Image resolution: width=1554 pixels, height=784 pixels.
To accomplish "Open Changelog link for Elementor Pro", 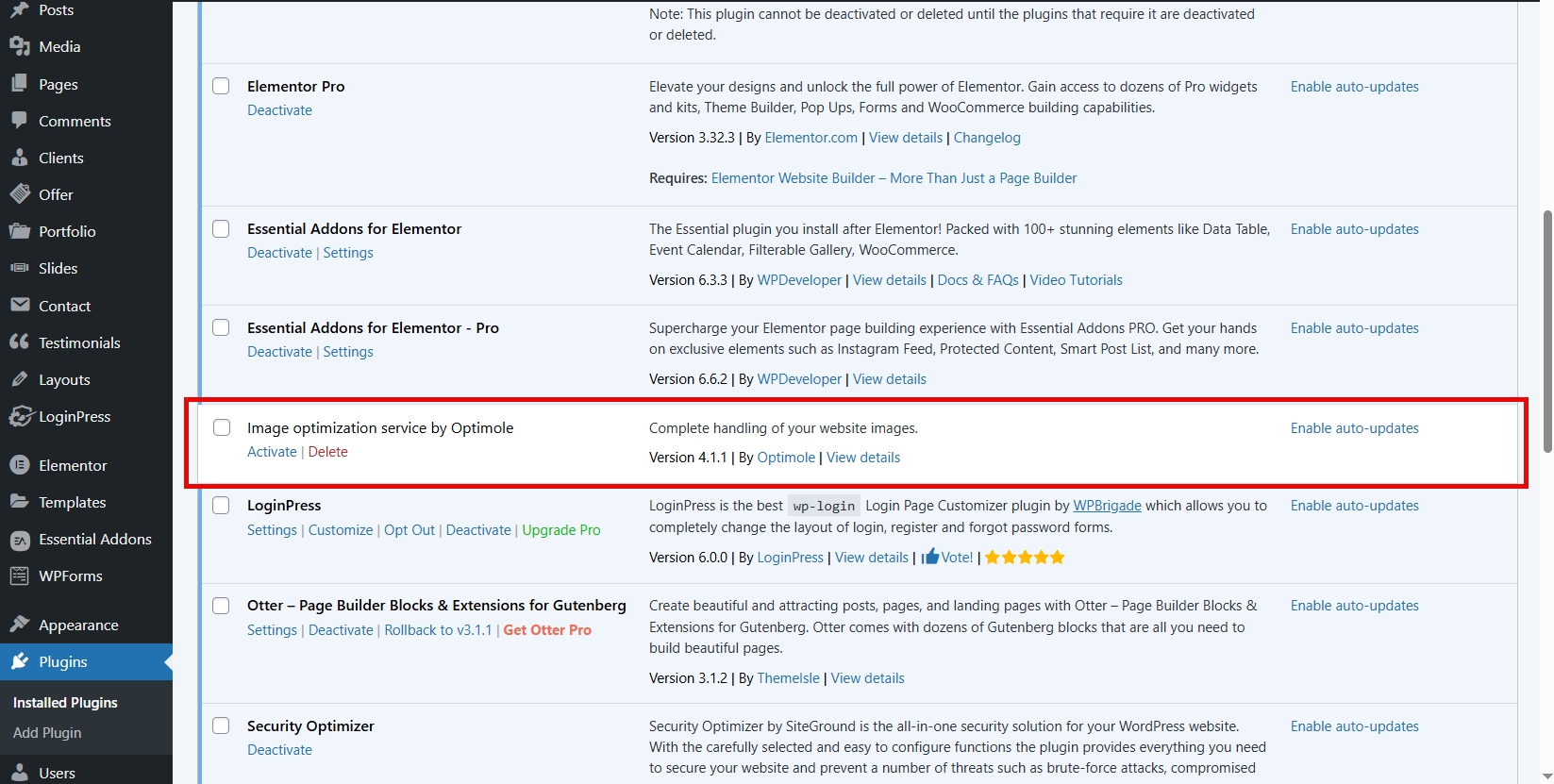I will [987, 138].
